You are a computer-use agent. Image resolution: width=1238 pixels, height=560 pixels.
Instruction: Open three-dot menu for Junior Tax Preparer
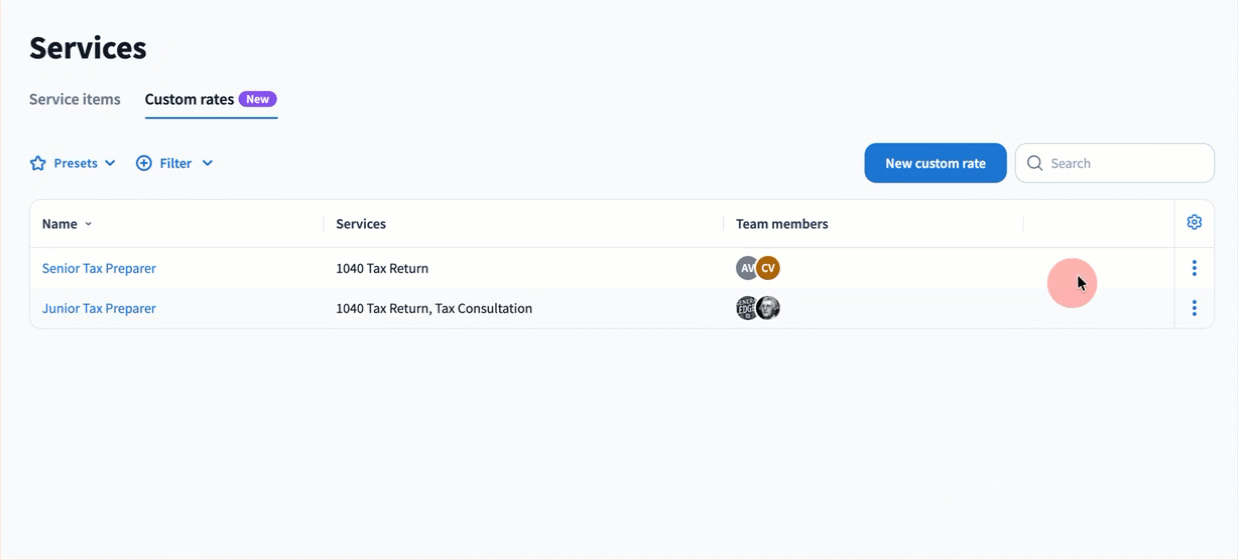pos(1194,308)
